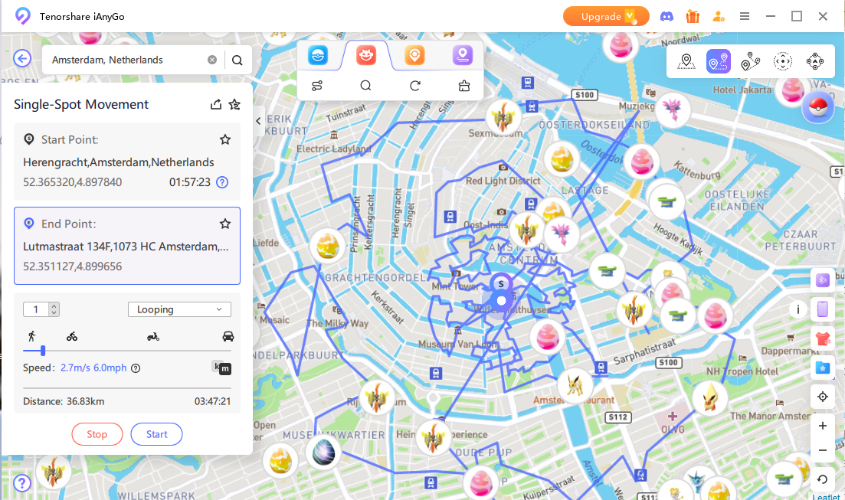Open the Looping mode dropdown

179,309
